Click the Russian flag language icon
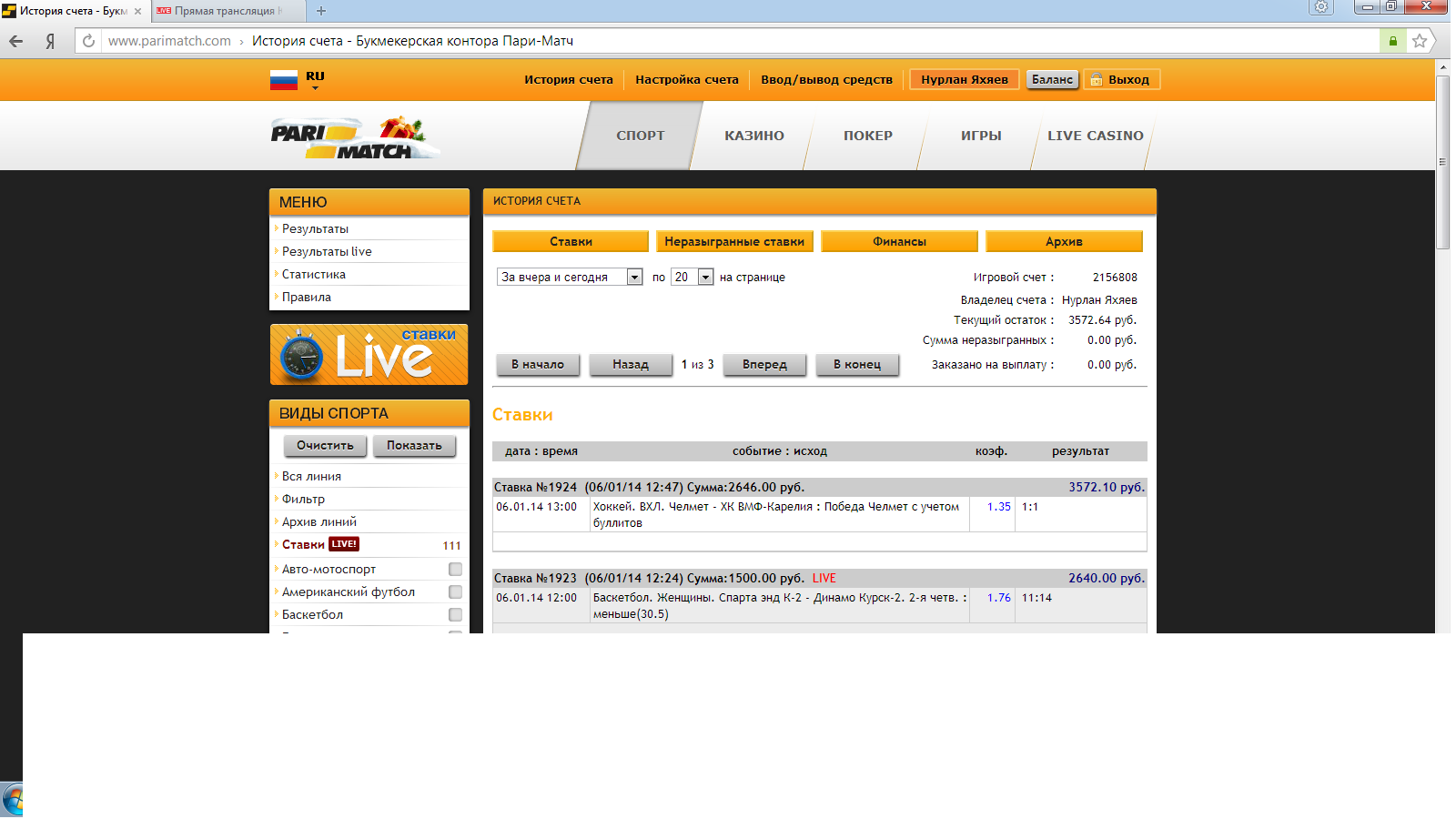 (x=283, y=80)
